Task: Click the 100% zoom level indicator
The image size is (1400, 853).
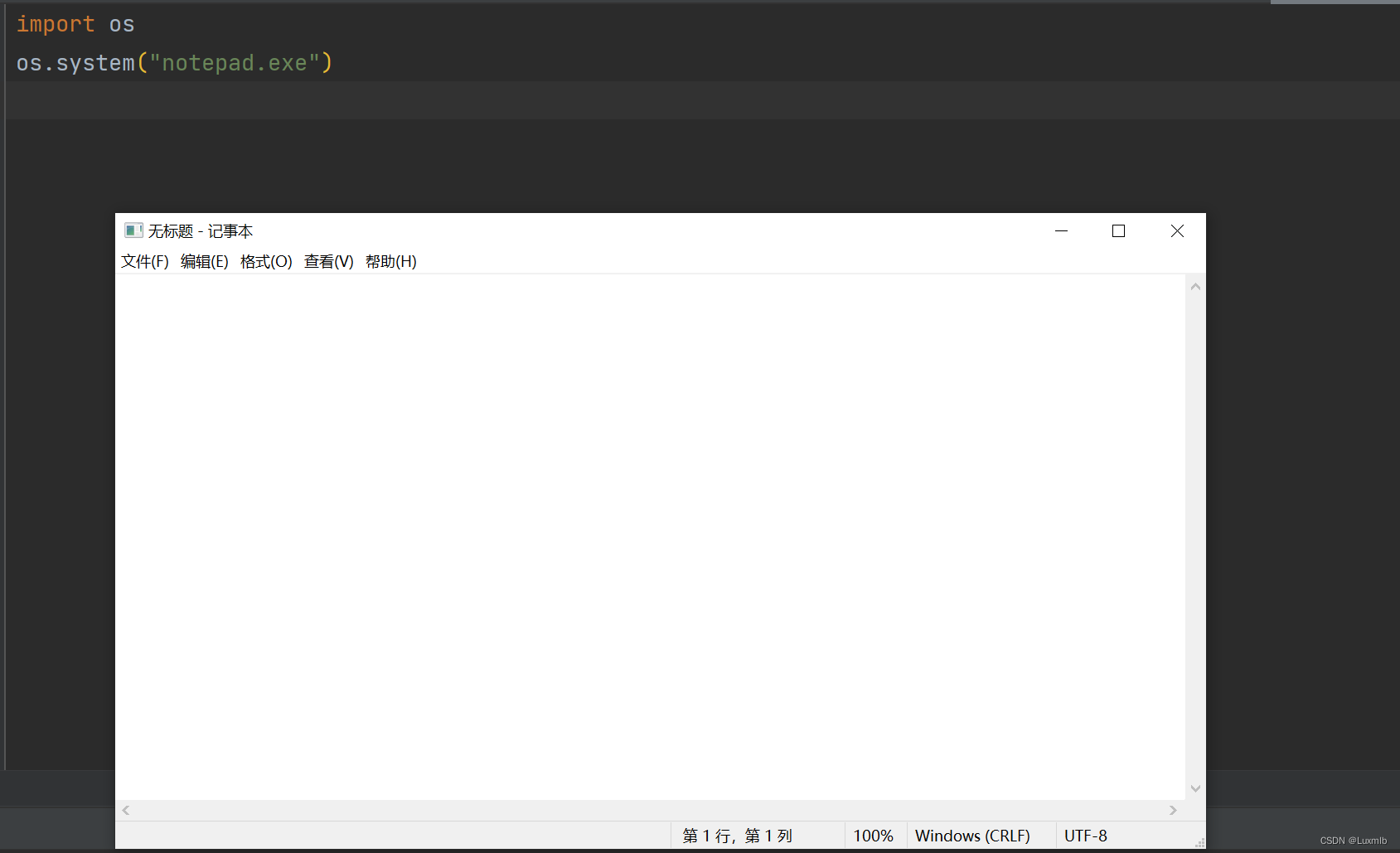Action: coord(873,836)
